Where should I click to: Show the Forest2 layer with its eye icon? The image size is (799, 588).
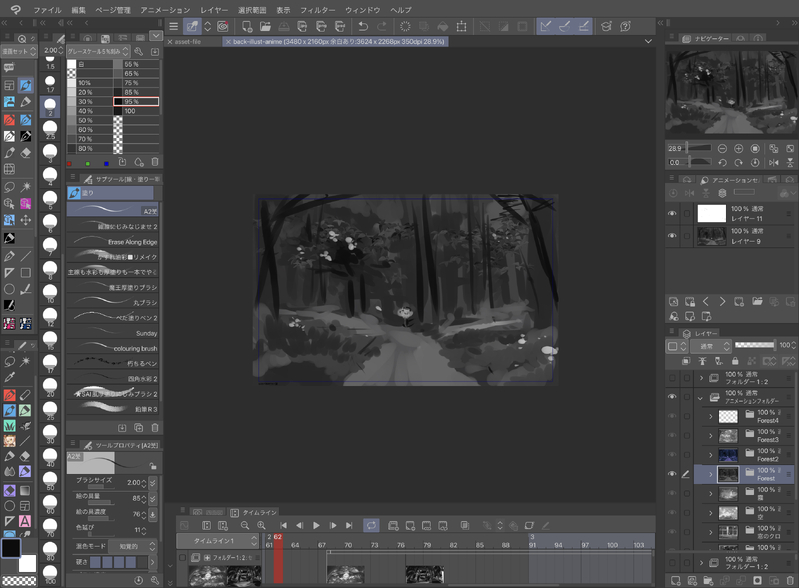point(672,455)
